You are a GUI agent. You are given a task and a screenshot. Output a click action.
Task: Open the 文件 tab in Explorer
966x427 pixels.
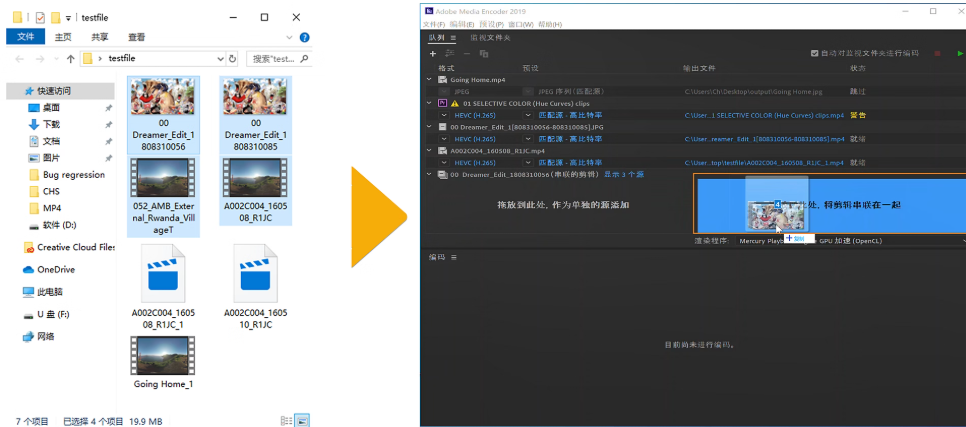(25, 37)
